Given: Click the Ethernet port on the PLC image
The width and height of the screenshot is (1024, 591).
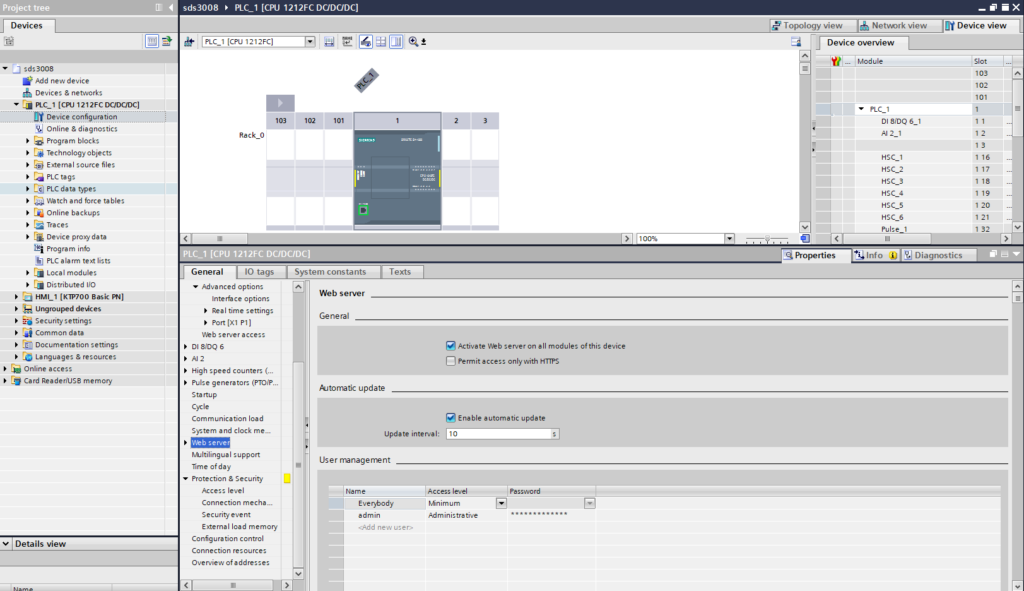Looking at the screenshot, I should [x=364, y=210].
